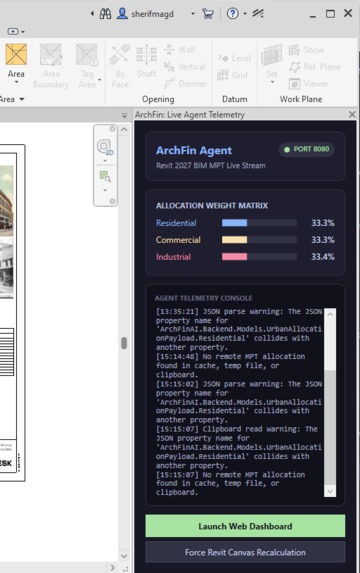The height and width of the screenshot is (573, 360).
Task: Click the Residential allocation weight bar
Action: (x=259, y=223)
